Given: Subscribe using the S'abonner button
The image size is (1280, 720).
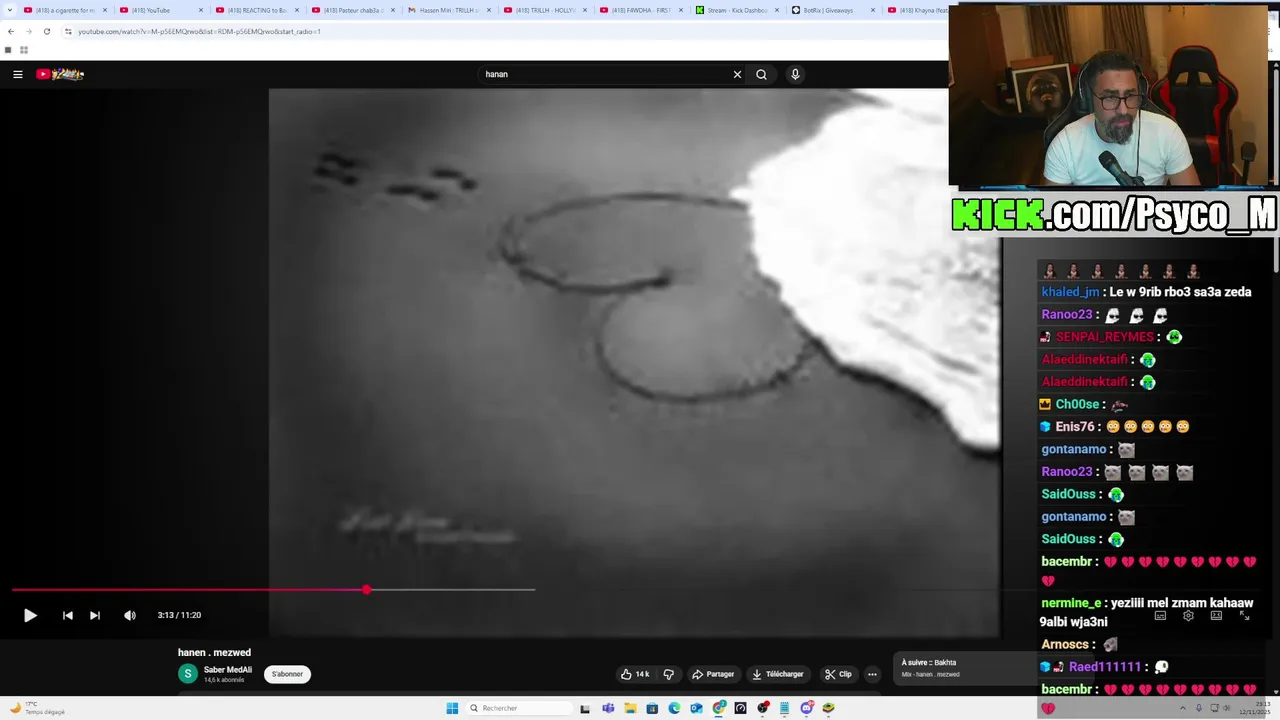Looking at the screenshot, I should (287, 674).
